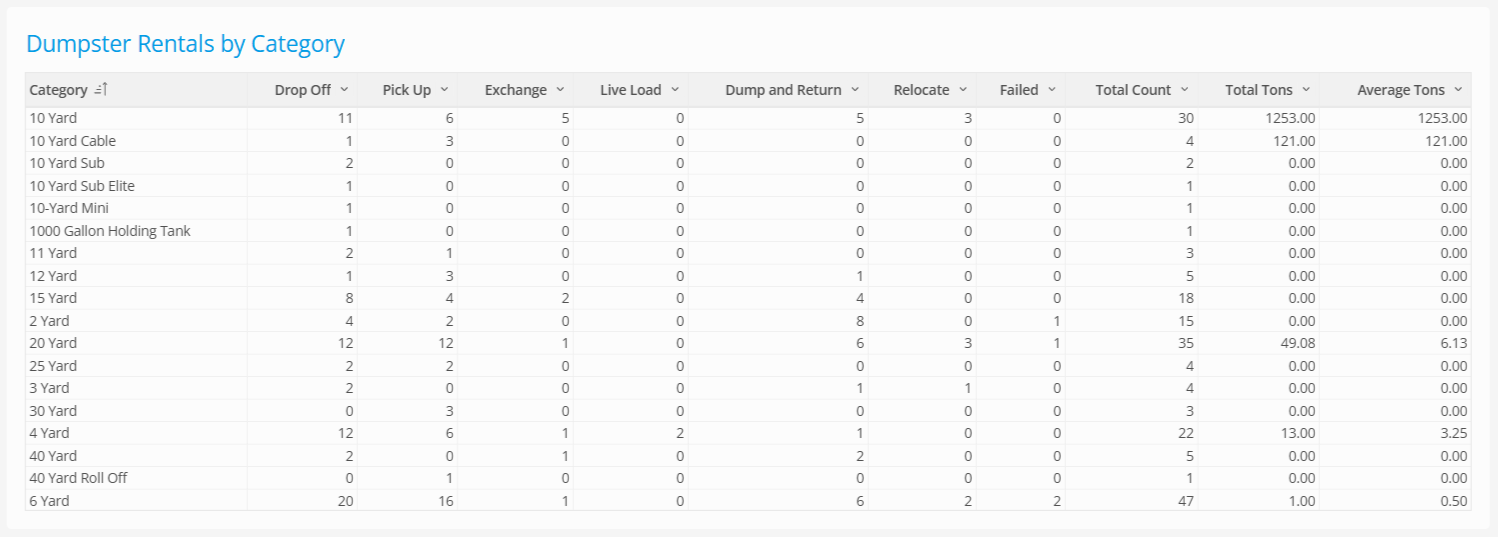Screen dimensions: 1498x537
Task: Select the 1000 Gallon Holding Tank row
Action: (748, 231)
